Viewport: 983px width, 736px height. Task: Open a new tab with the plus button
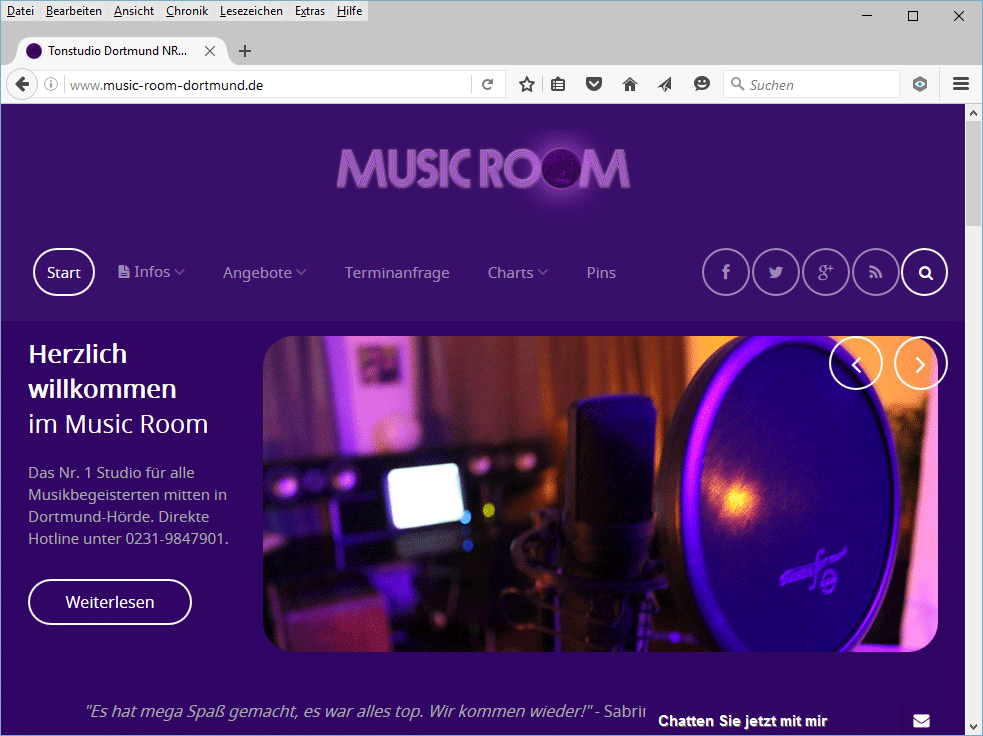coord(245,51)
